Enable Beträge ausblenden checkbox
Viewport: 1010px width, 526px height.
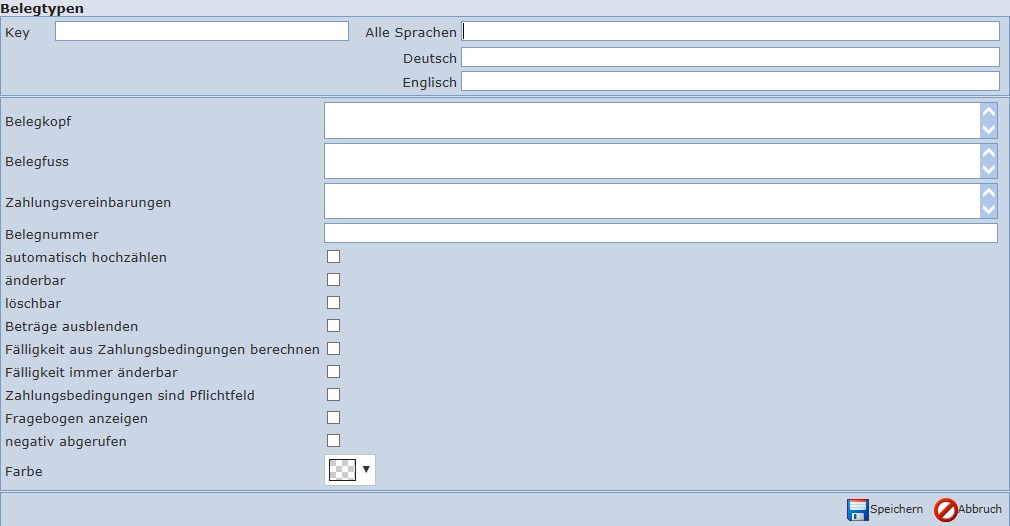tap(334, 326)
